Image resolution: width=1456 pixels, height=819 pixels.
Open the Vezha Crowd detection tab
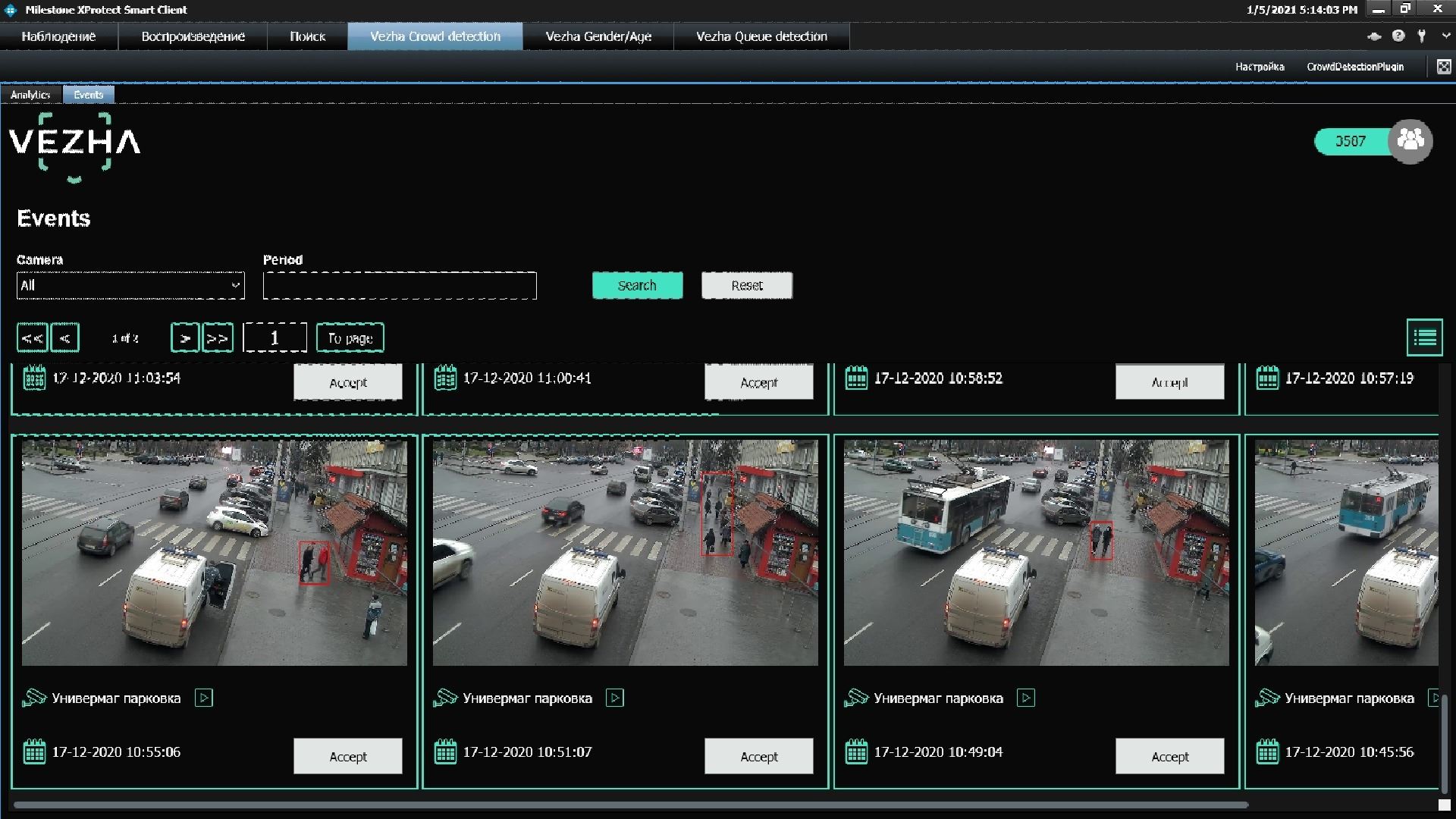pyautogui.click(x=435, y=36)
